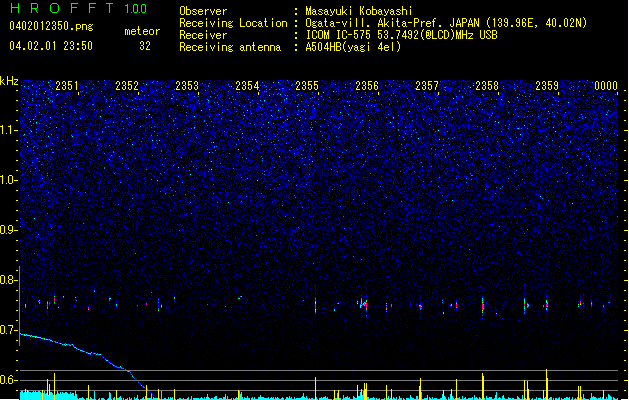Click the 'Observer' field label
Viewport: 629px width, 400px height.
click(x=203, y=11)
